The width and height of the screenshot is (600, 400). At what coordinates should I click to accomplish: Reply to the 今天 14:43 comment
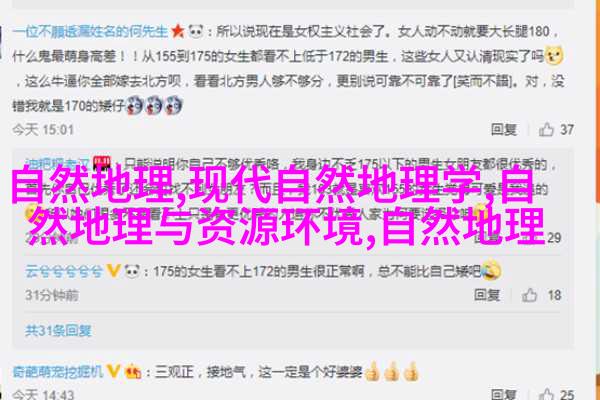(504, 394)
